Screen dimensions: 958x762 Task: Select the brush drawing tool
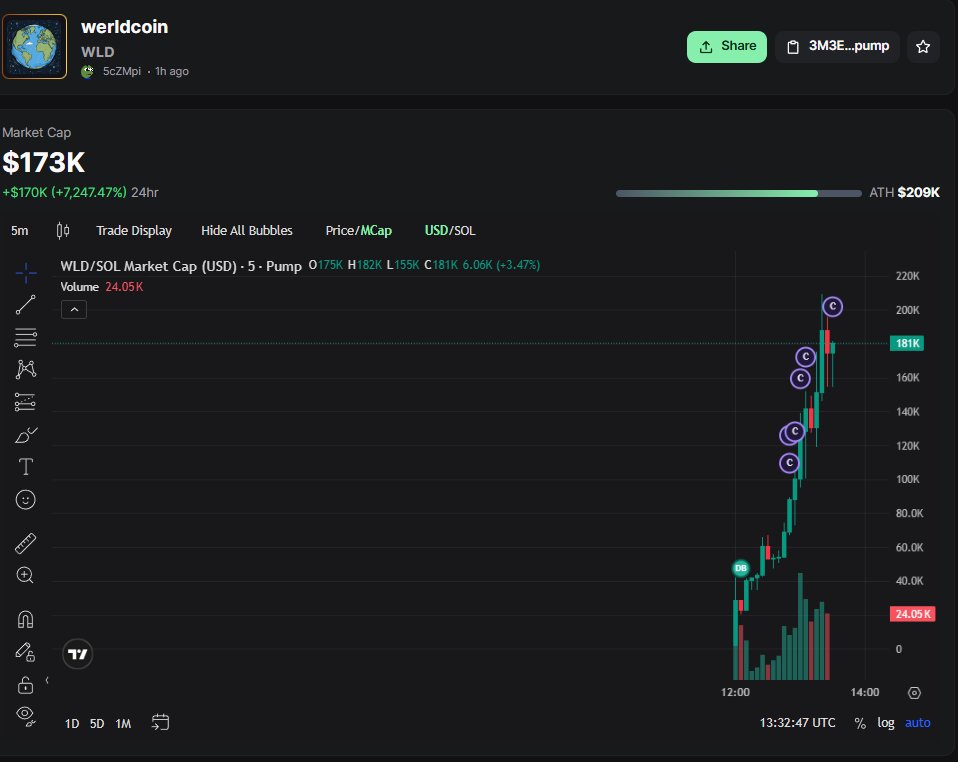(26, 434)
